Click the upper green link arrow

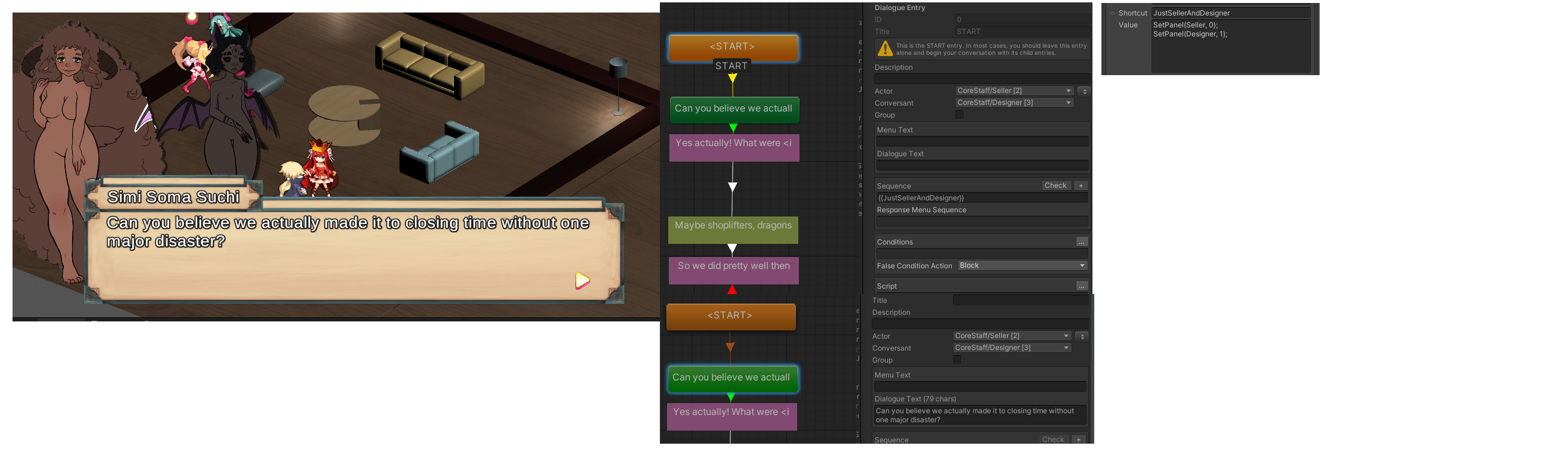pyautogui.click(x=733, y=128)
